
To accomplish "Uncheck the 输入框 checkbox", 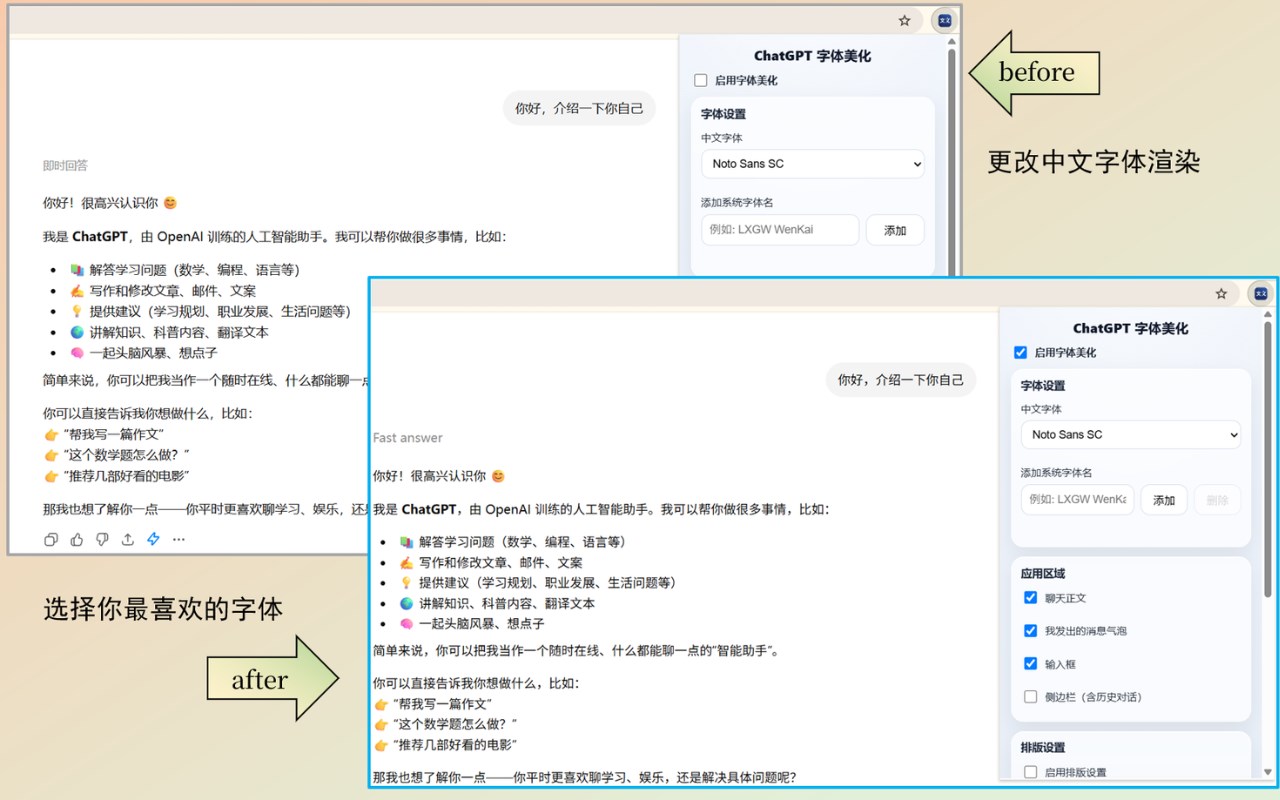I will pos(1030,664).
